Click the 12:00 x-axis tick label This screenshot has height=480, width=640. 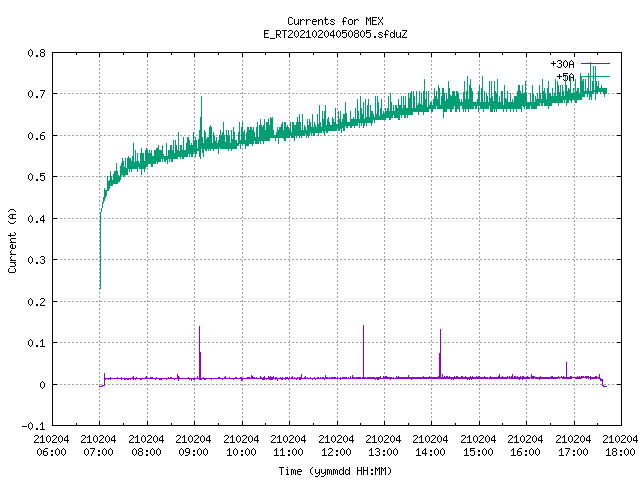coord(336,452)
